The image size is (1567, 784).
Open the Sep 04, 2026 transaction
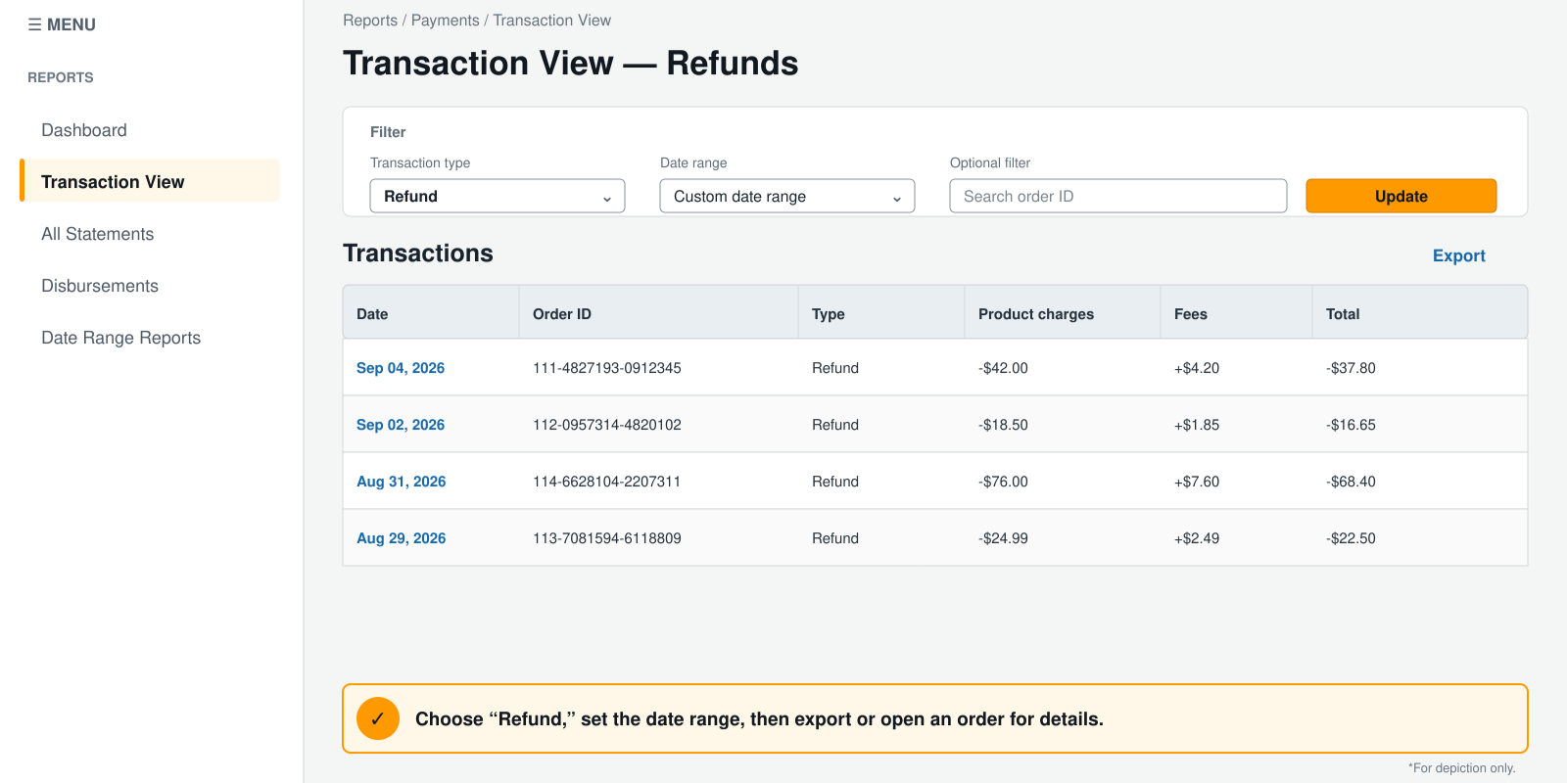tap(401, 368)
